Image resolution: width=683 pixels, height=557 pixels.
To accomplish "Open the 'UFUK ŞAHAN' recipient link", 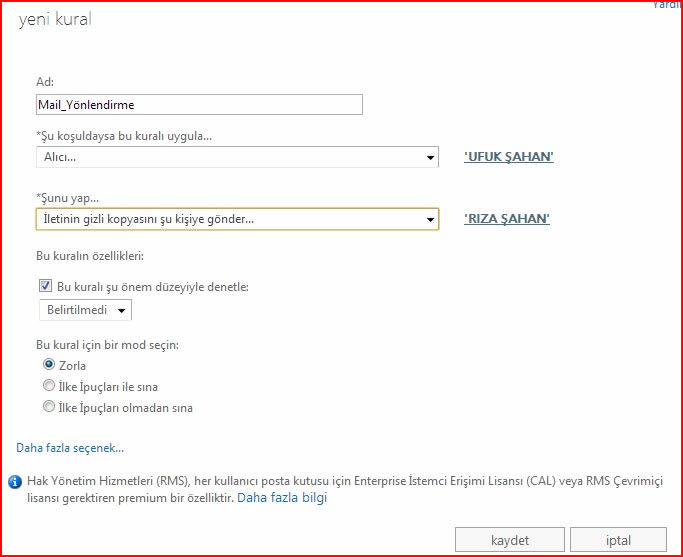I will click(x=508, y=157).
